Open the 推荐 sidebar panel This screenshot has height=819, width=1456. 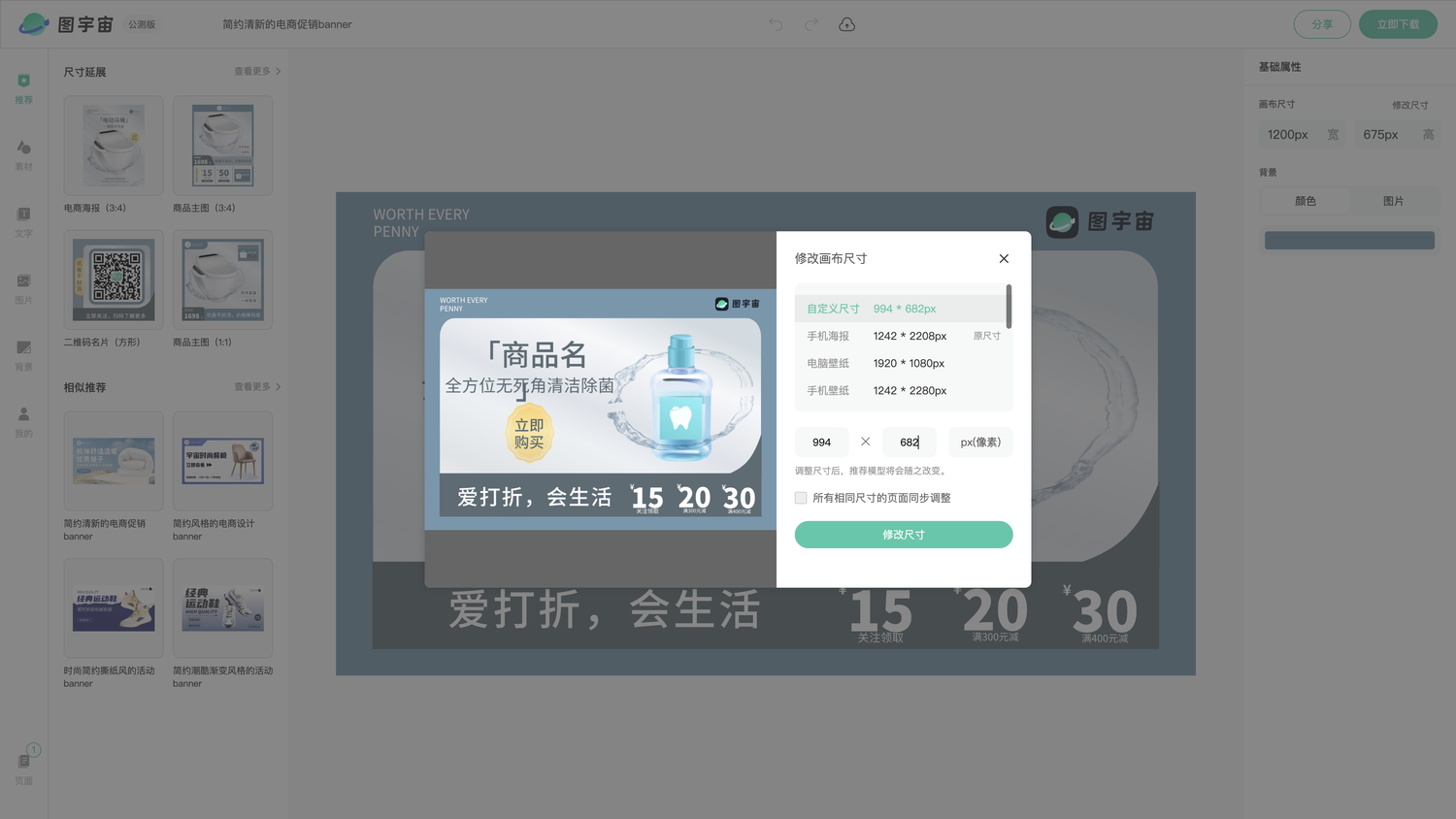click(23, 88)
